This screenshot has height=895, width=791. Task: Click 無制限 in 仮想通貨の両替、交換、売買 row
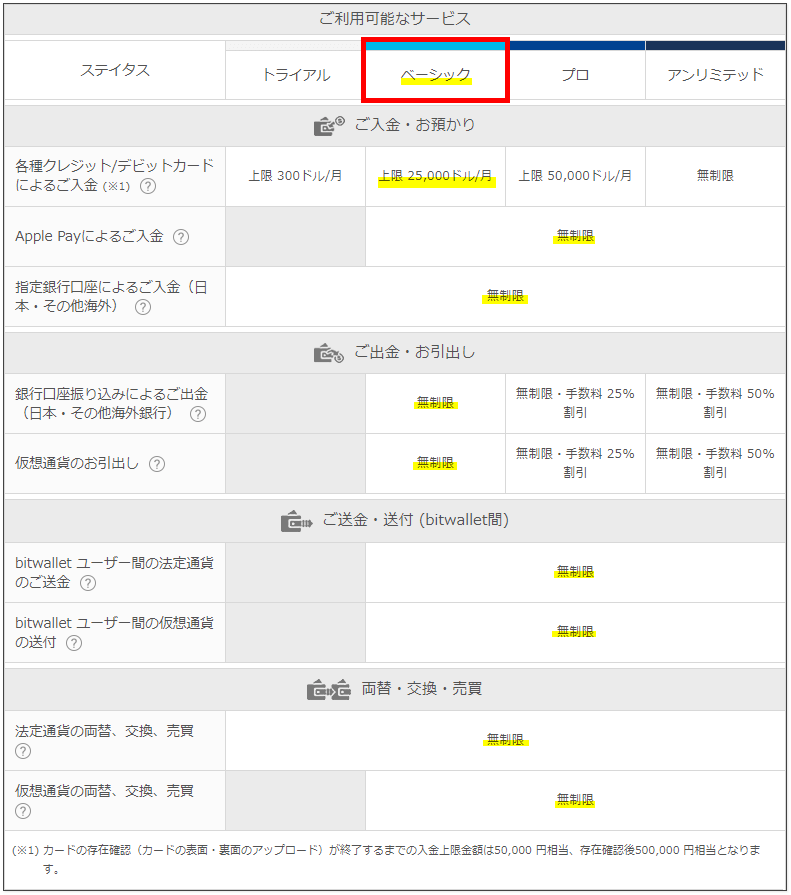tap(575, 800)
